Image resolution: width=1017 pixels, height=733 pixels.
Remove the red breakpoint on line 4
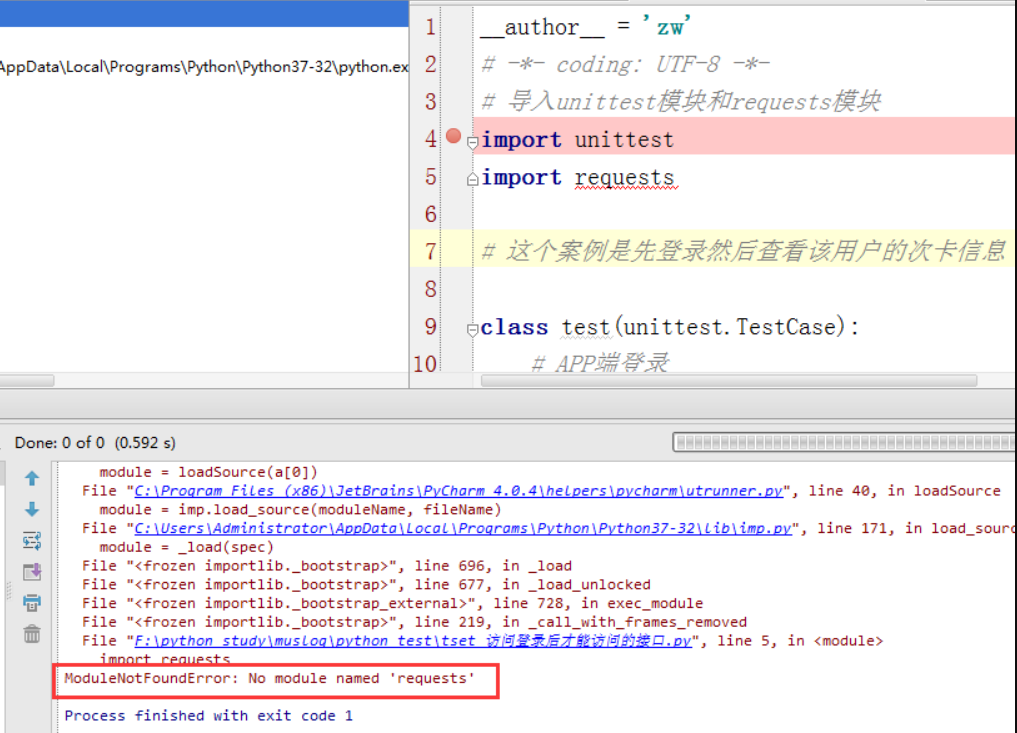click(453, 137)
